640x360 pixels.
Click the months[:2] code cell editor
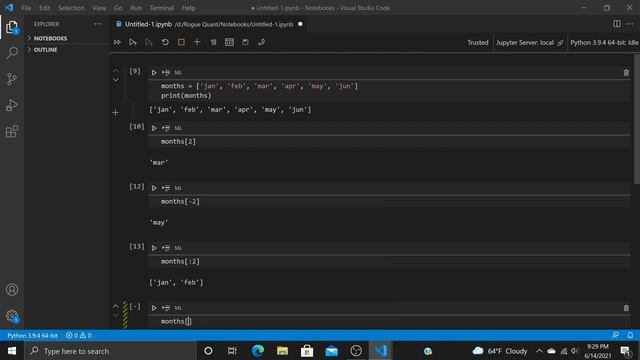click(x=389, y=262)
